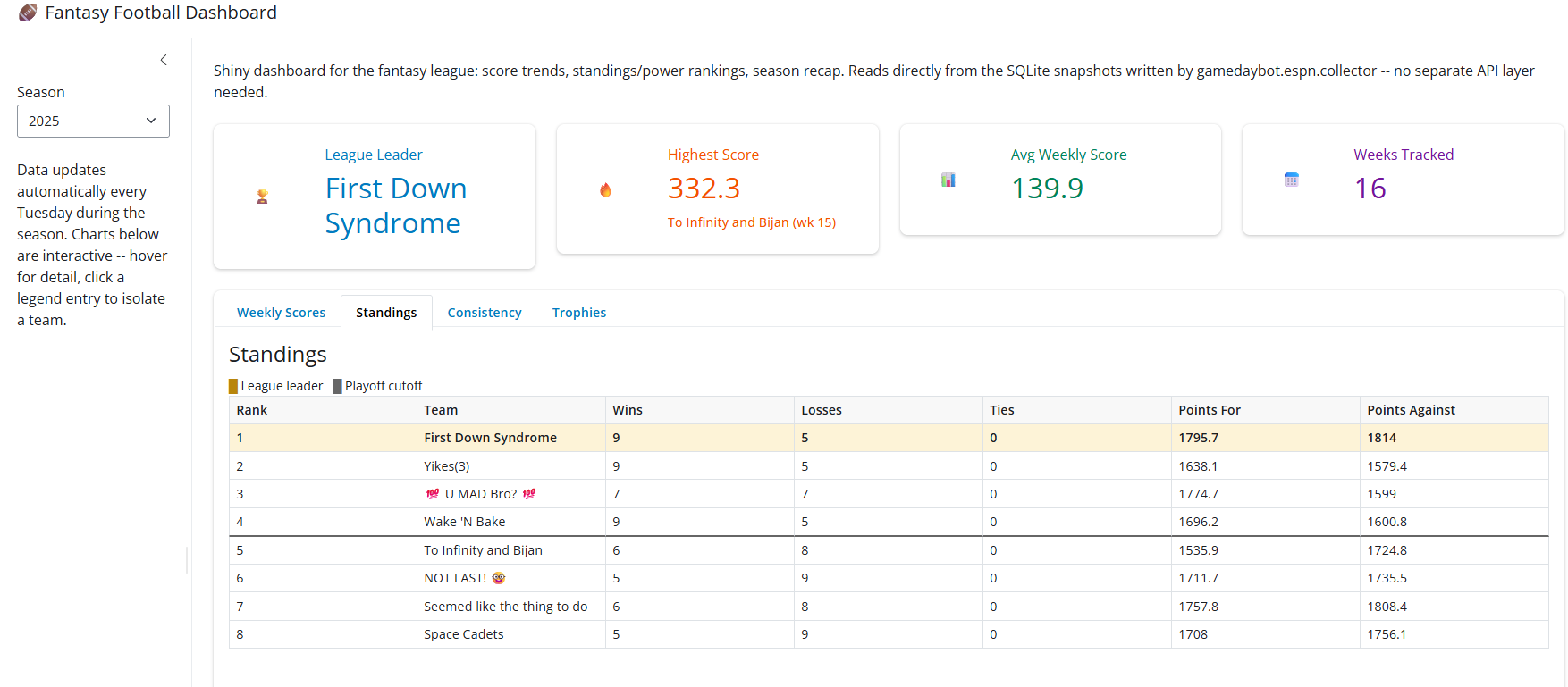Click the trophy icon in League Leader card
This screenshot has width=1568, height=687.
coord(262,197)
